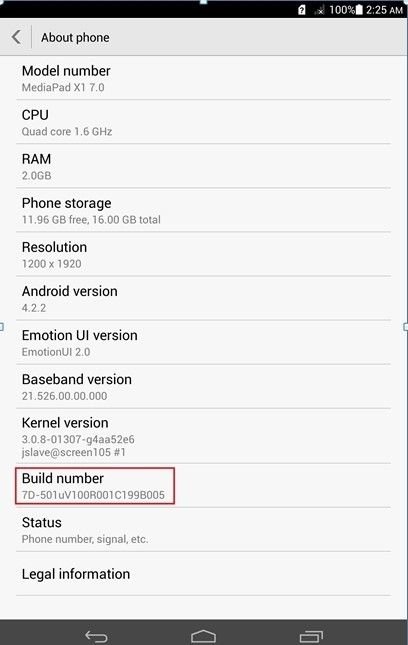This screenshot has height=645, width=408.
Task: Tap the no-signal icon in status bar
Action: coord(320,10)
